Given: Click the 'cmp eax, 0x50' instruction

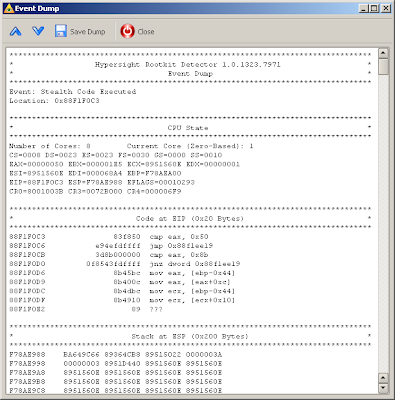Looking at the screenshot, I should click(x=179, y=237).
